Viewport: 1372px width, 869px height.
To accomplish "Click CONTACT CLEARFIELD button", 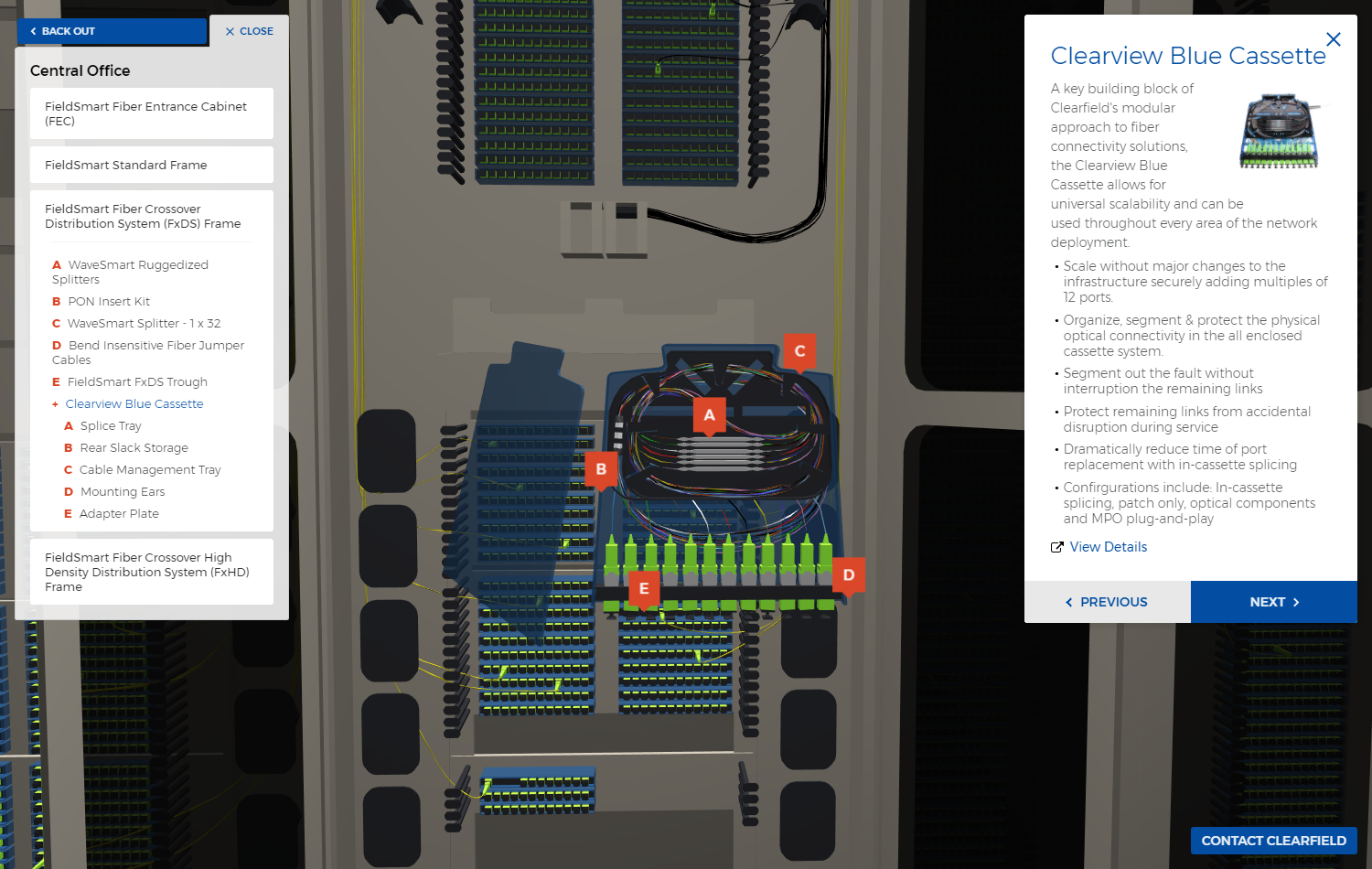I will [x=1274, y=841].
